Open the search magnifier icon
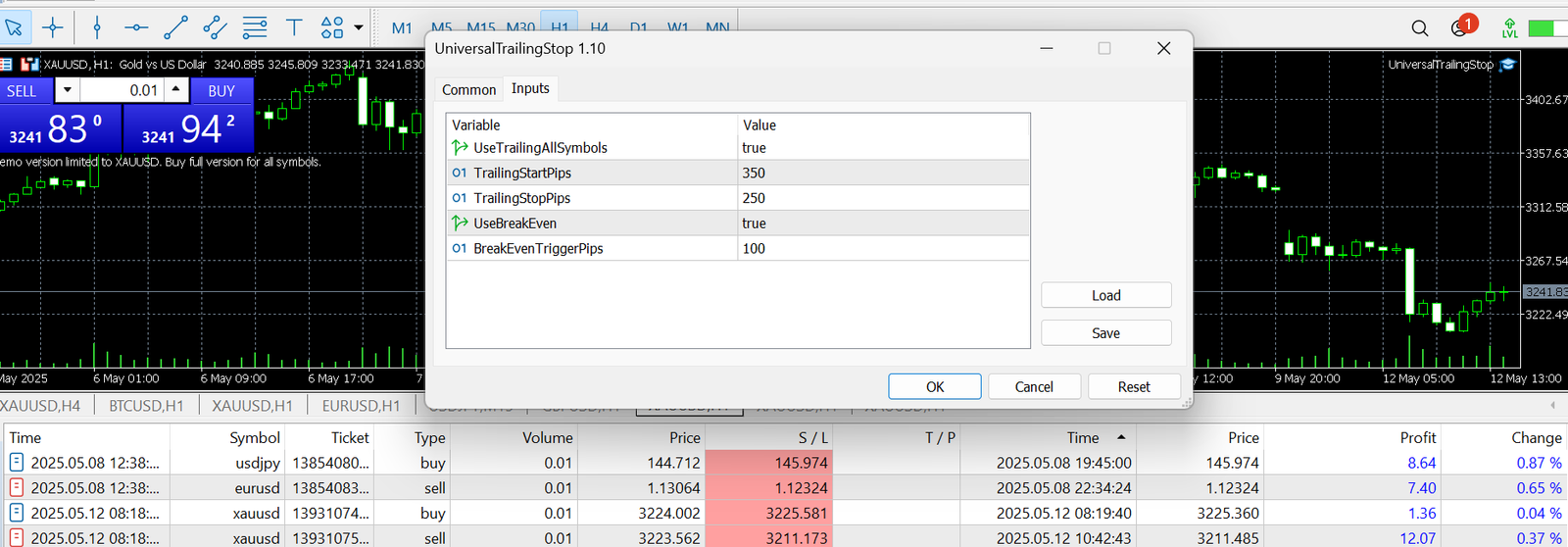 1420,28
